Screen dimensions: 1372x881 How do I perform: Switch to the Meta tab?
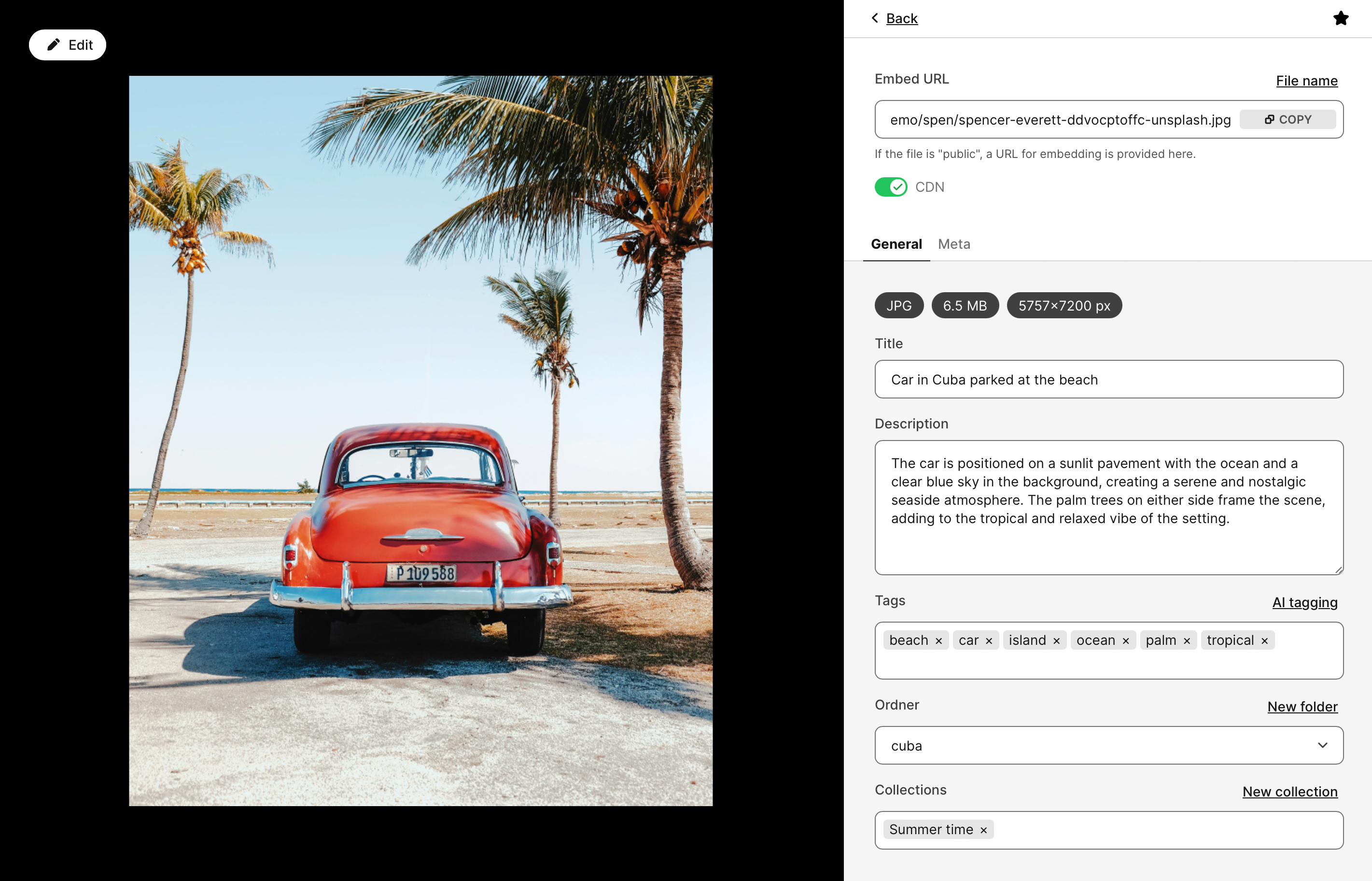tap(953, 244)
